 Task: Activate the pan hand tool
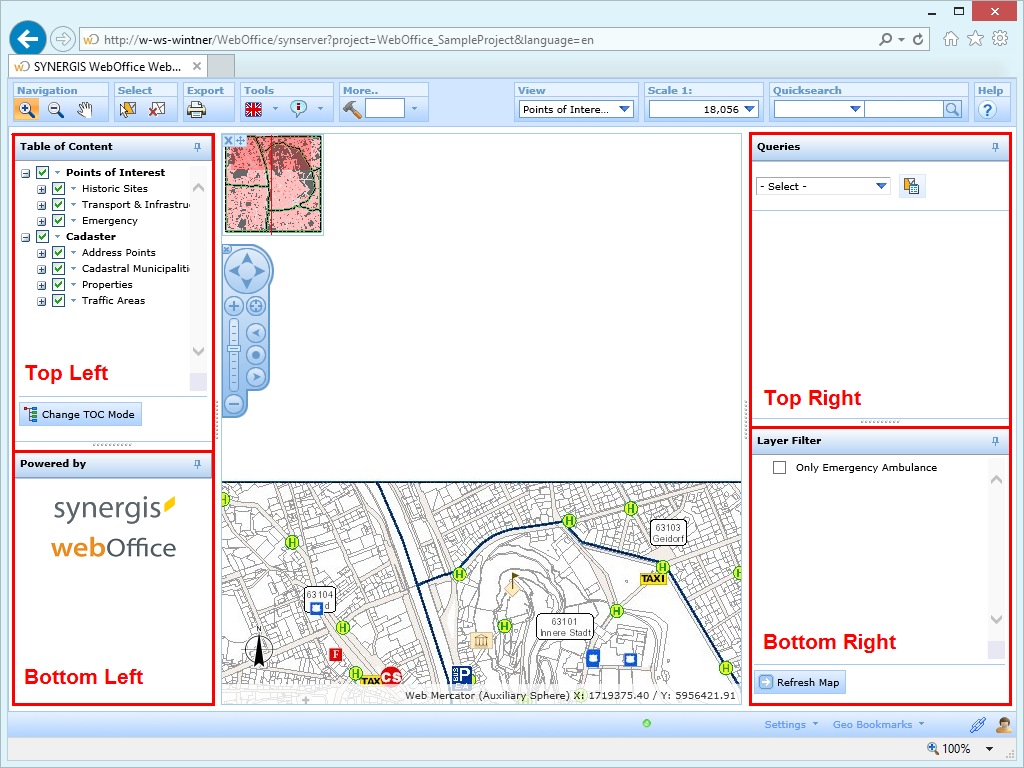click(85, 109)
